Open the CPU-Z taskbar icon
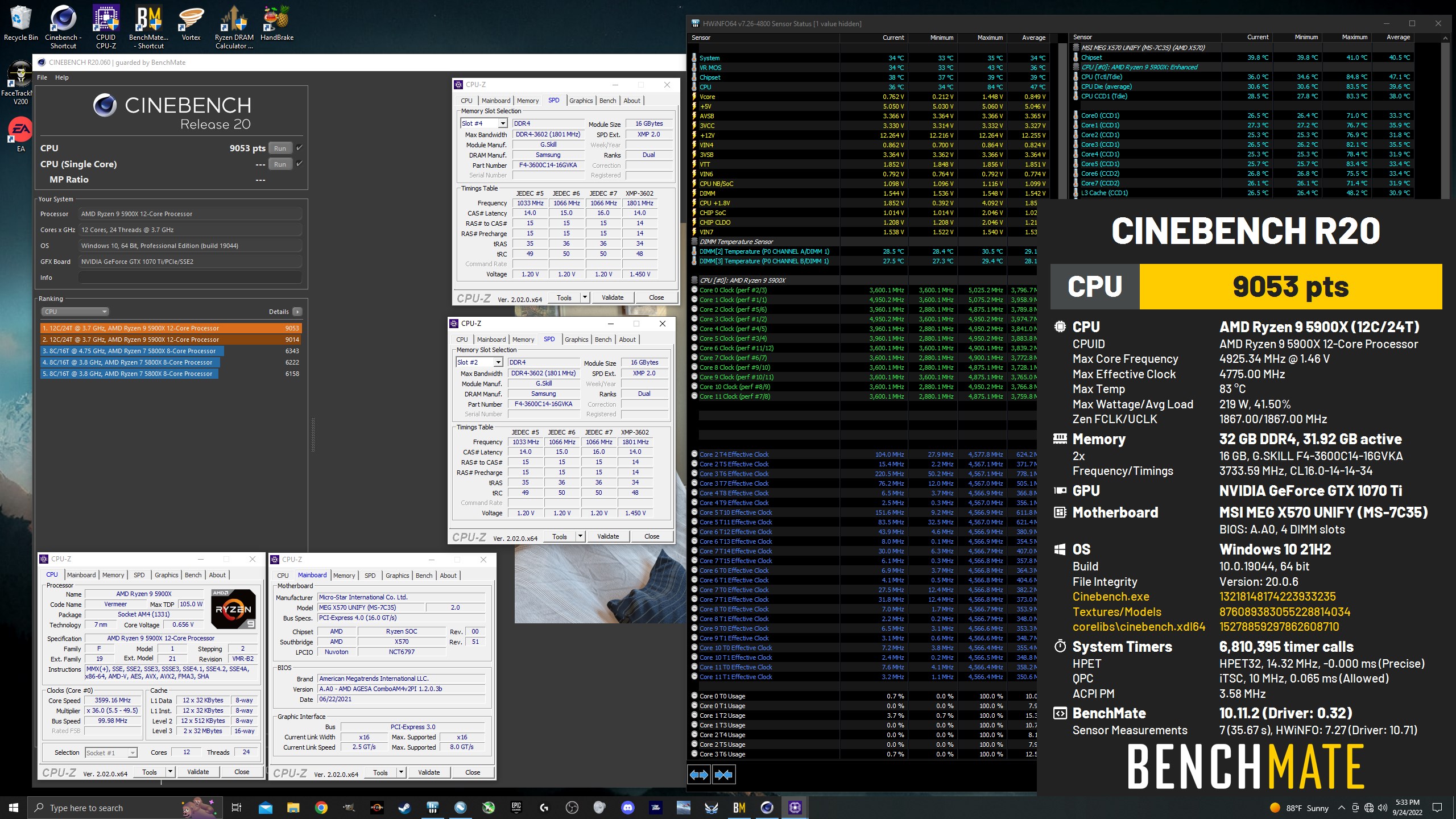The width and height of the screenshot is (1456, 819). (x=795, y=808)
